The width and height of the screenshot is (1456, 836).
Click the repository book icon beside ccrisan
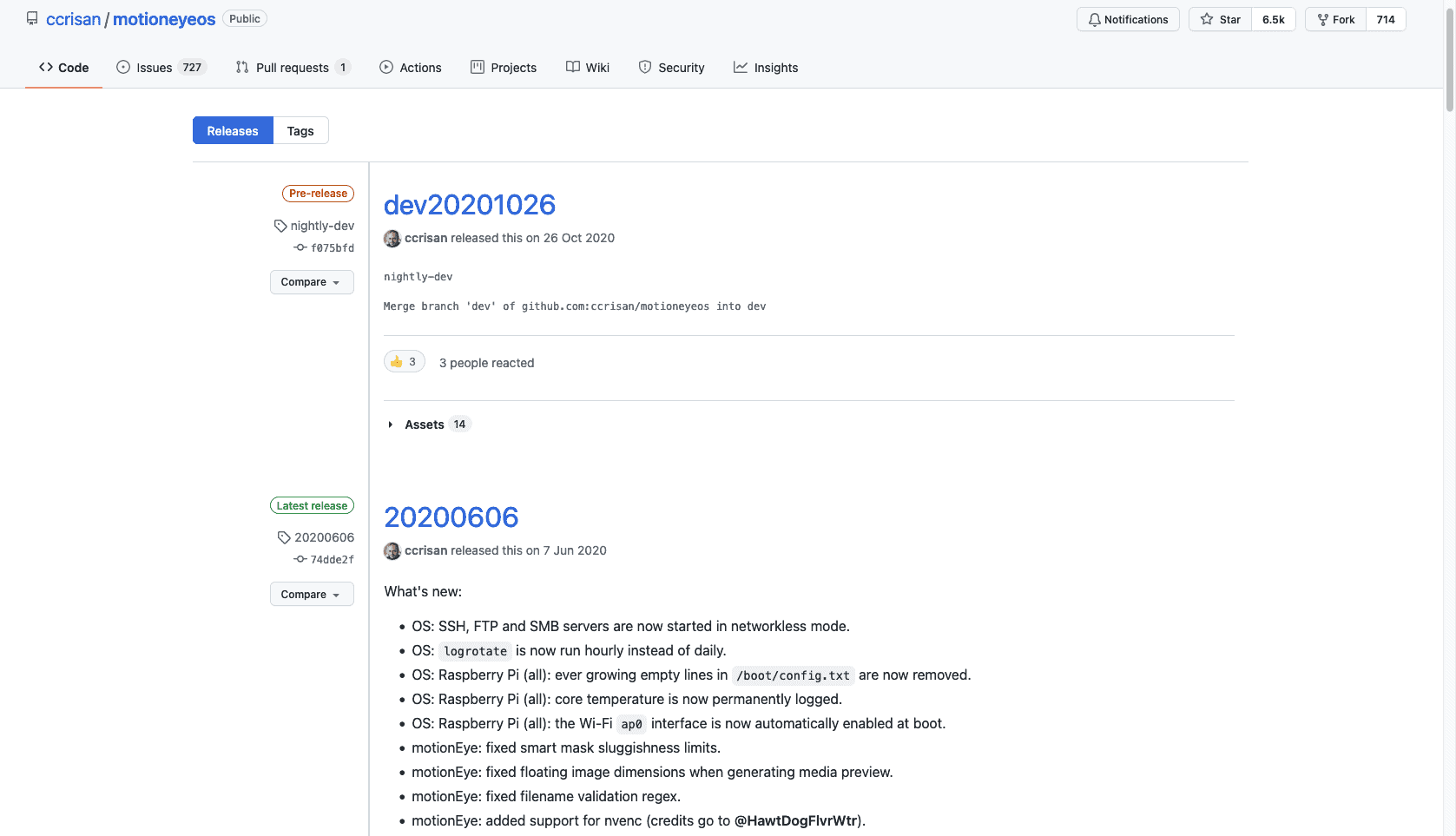pos(32,18)
